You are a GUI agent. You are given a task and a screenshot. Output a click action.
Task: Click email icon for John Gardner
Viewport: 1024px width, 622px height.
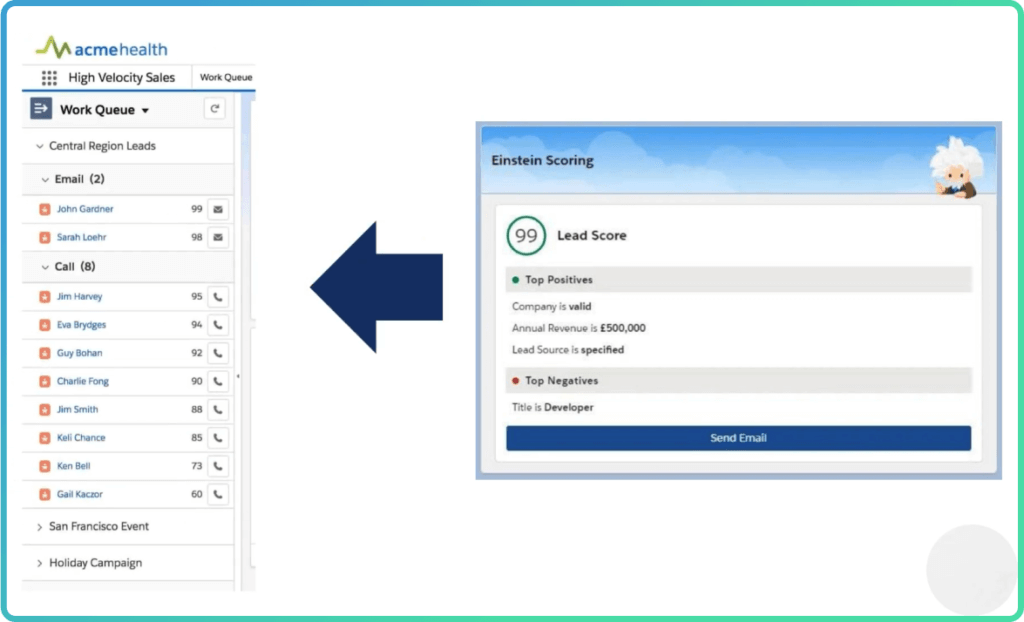(218, 209)
